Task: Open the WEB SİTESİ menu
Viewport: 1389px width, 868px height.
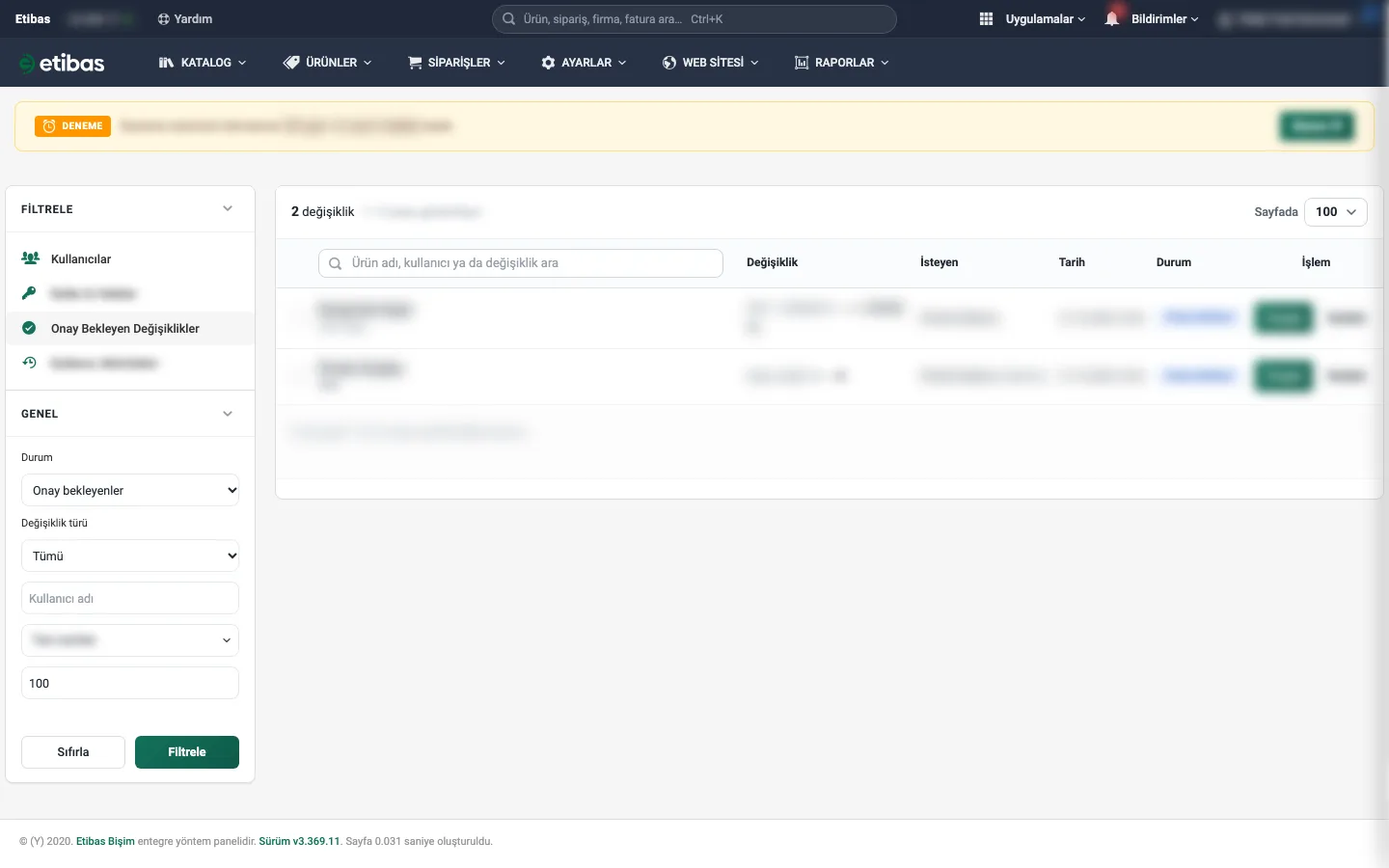Action: pyautogui.click(x=711, y=63)
